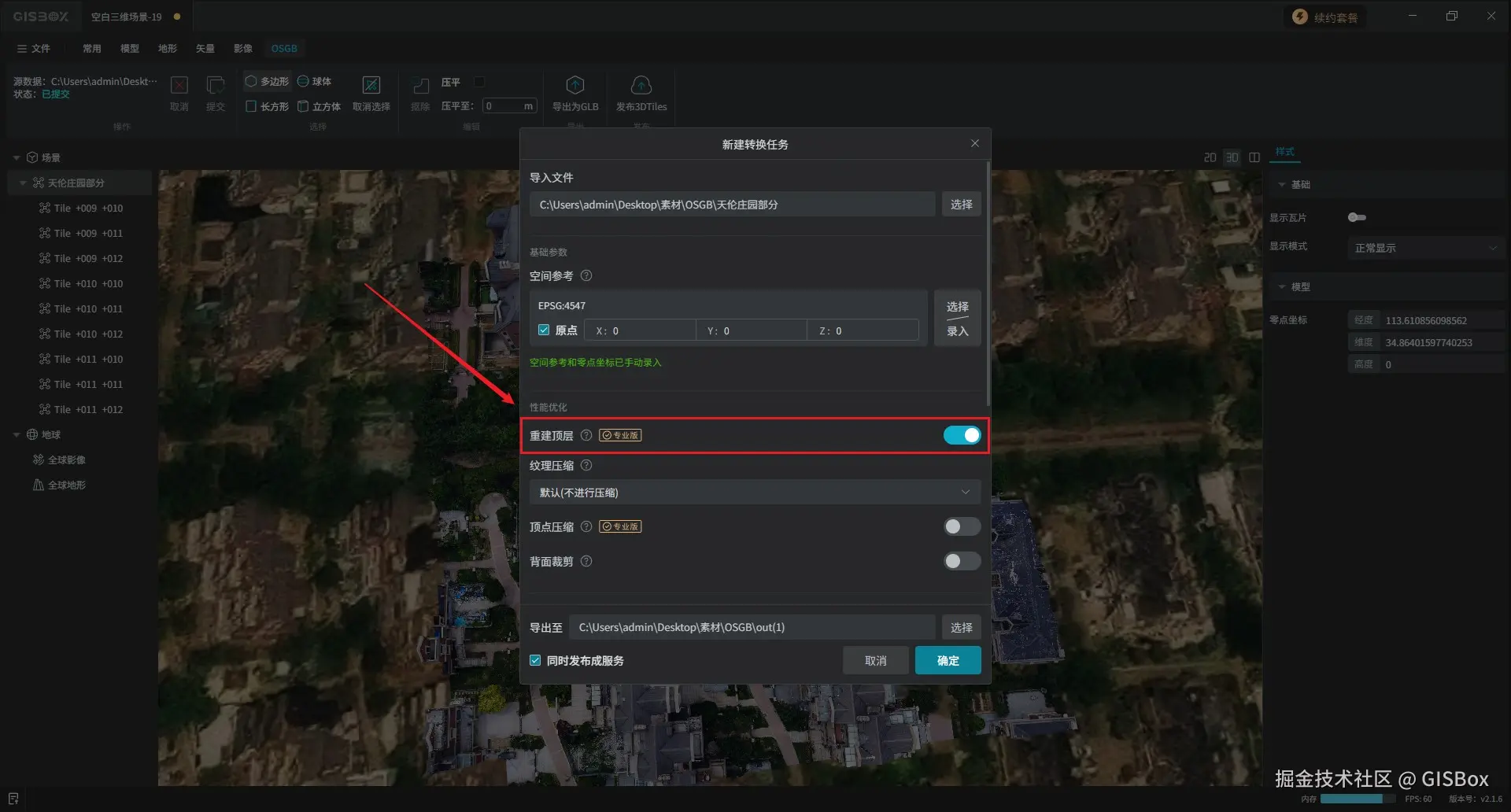
Task: Click the 录入 button
Action: pos(958,331)
